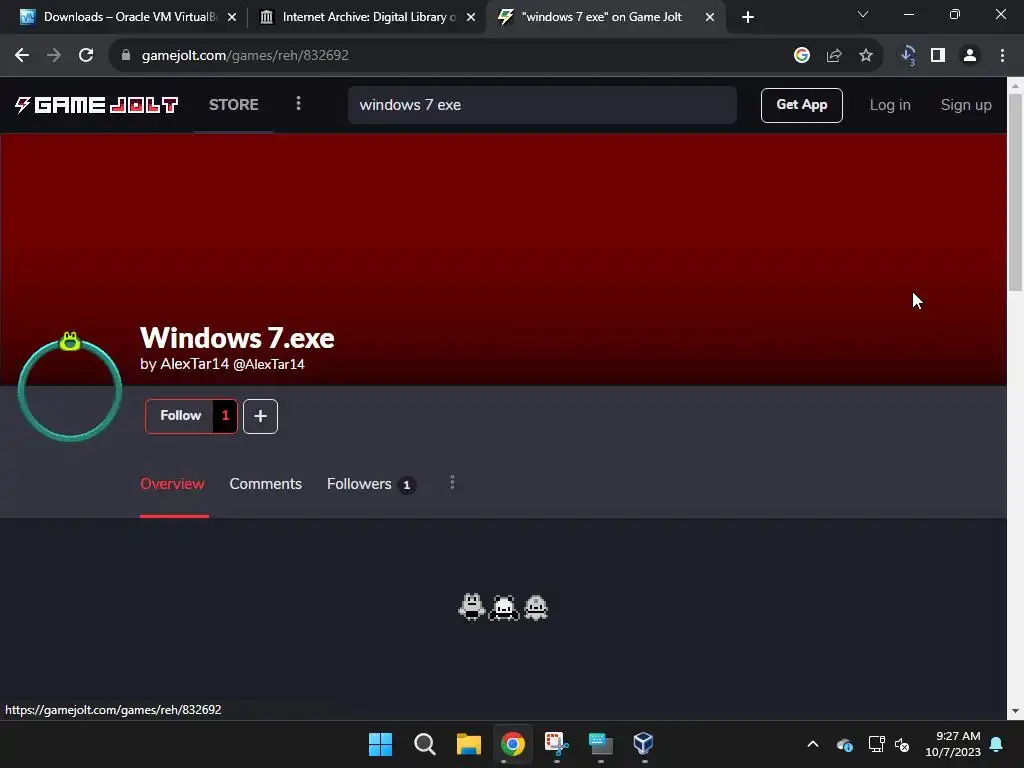This screenshot has width=1024, height=768.
Task: Click the Game Jolt logo
Action: [96, 104]
